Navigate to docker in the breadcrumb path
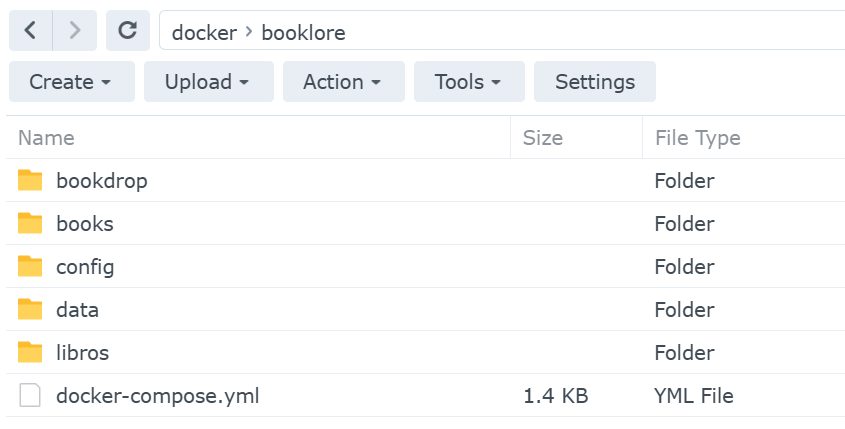 204,33
